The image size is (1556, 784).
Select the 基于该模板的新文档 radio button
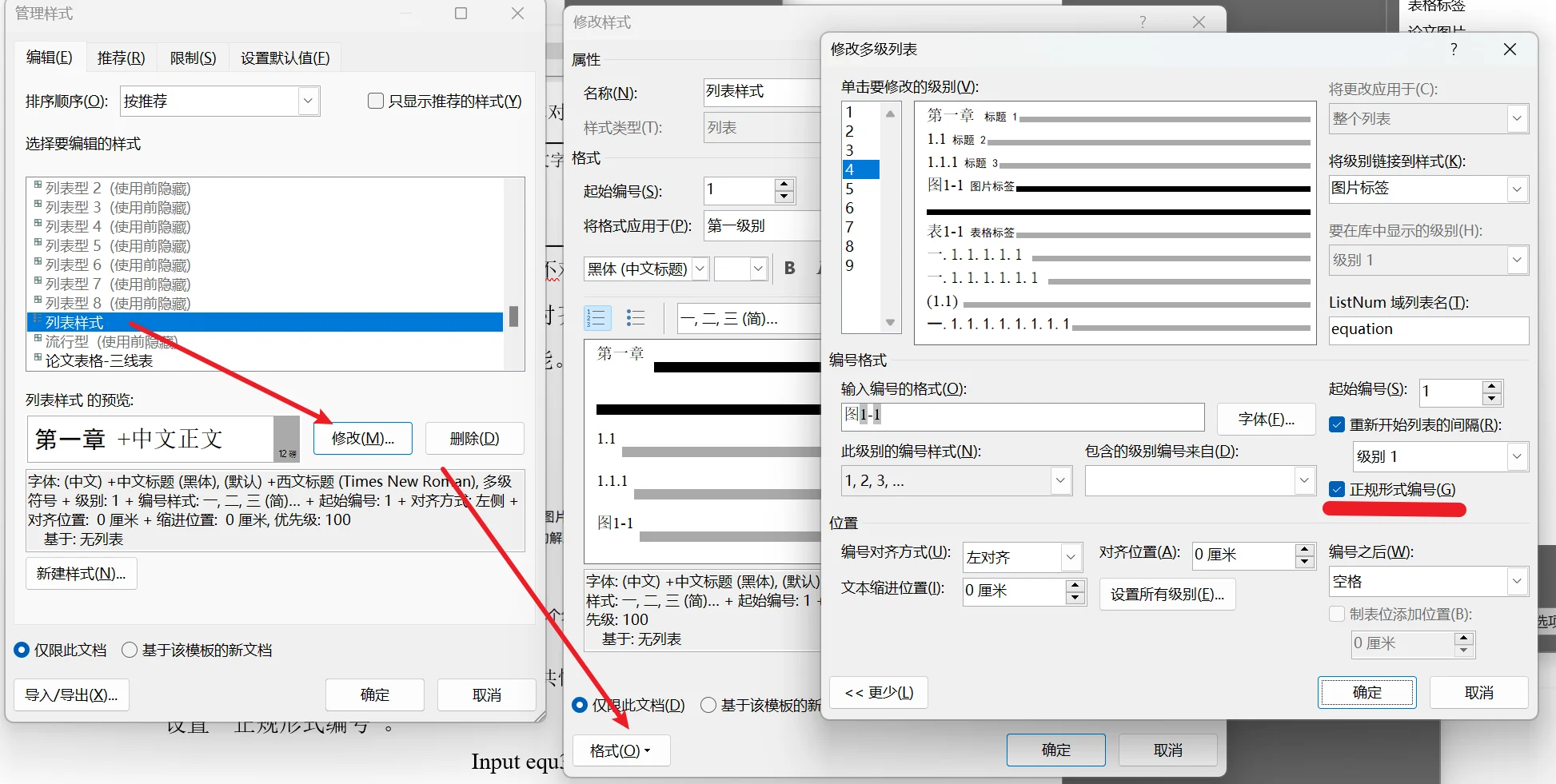click(x=130, y=650)
